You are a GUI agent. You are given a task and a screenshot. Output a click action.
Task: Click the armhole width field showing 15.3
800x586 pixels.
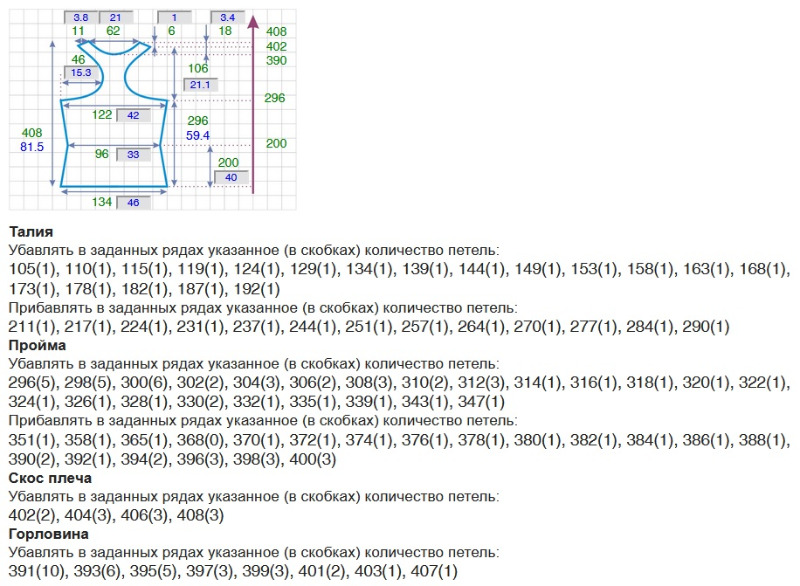click(81, 73)
